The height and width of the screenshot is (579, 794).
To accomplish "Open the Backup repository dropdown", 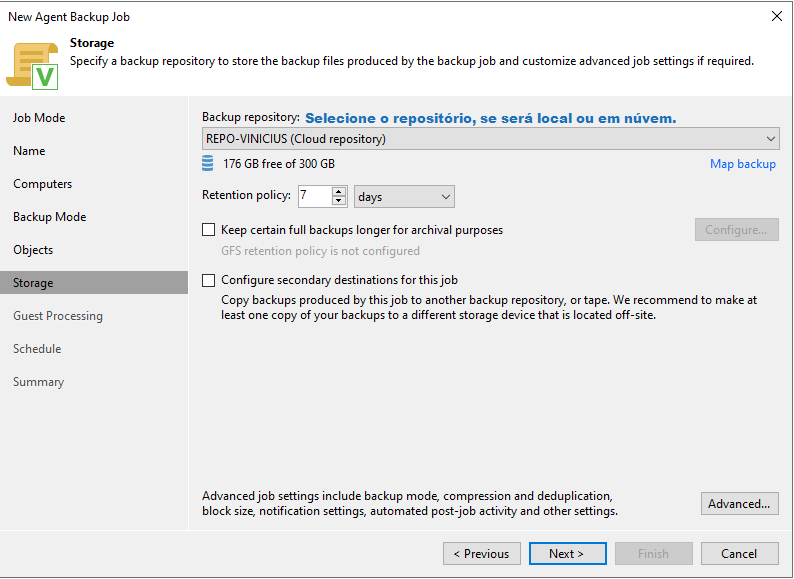I will (x=490, y=139).
